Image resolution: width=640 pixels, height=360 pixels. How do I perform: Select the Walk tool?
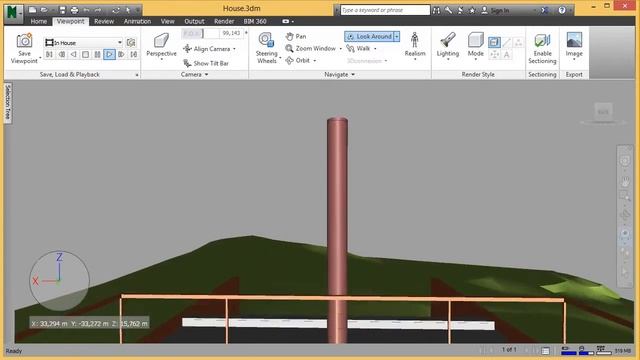point(358,49)
